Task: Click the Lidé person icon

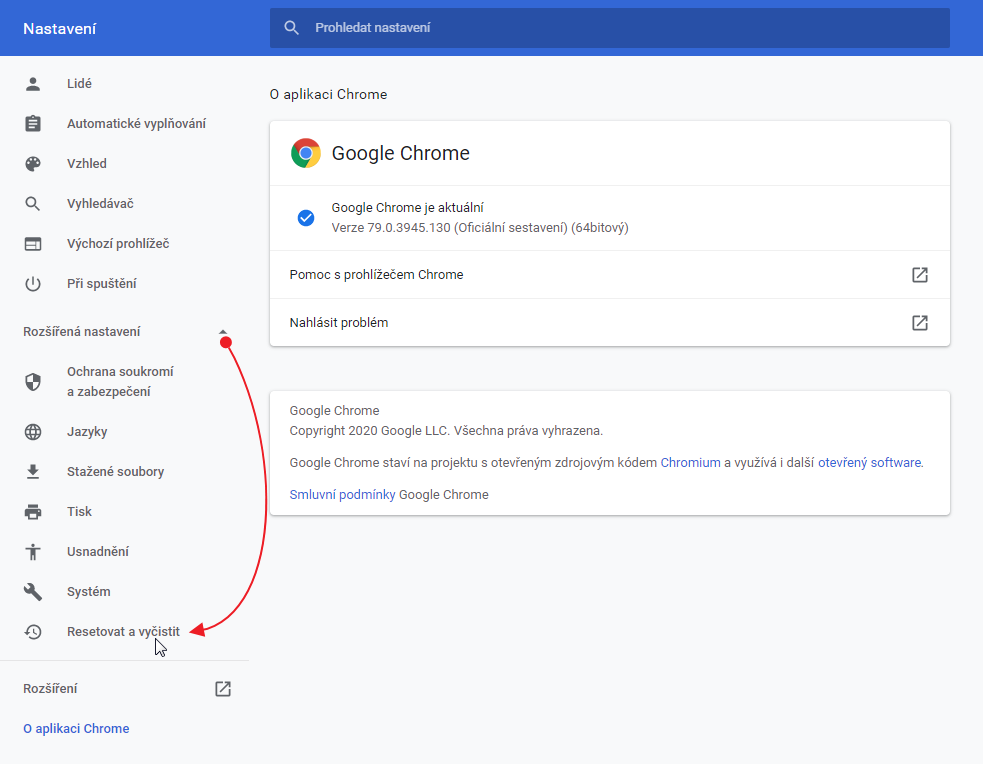Action: click(x=33, y=84)
